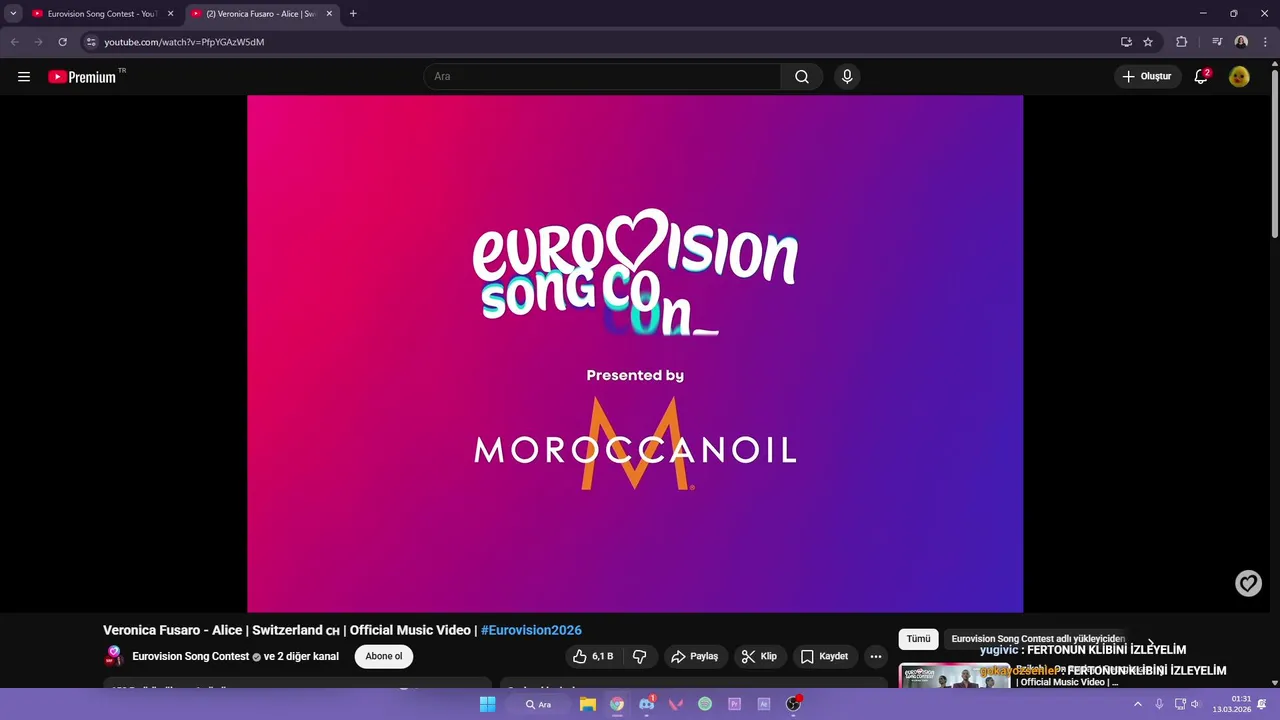Go back in browser history
Screen dimensions: 1280x720
pyautogui.click(x=15, y=42)
